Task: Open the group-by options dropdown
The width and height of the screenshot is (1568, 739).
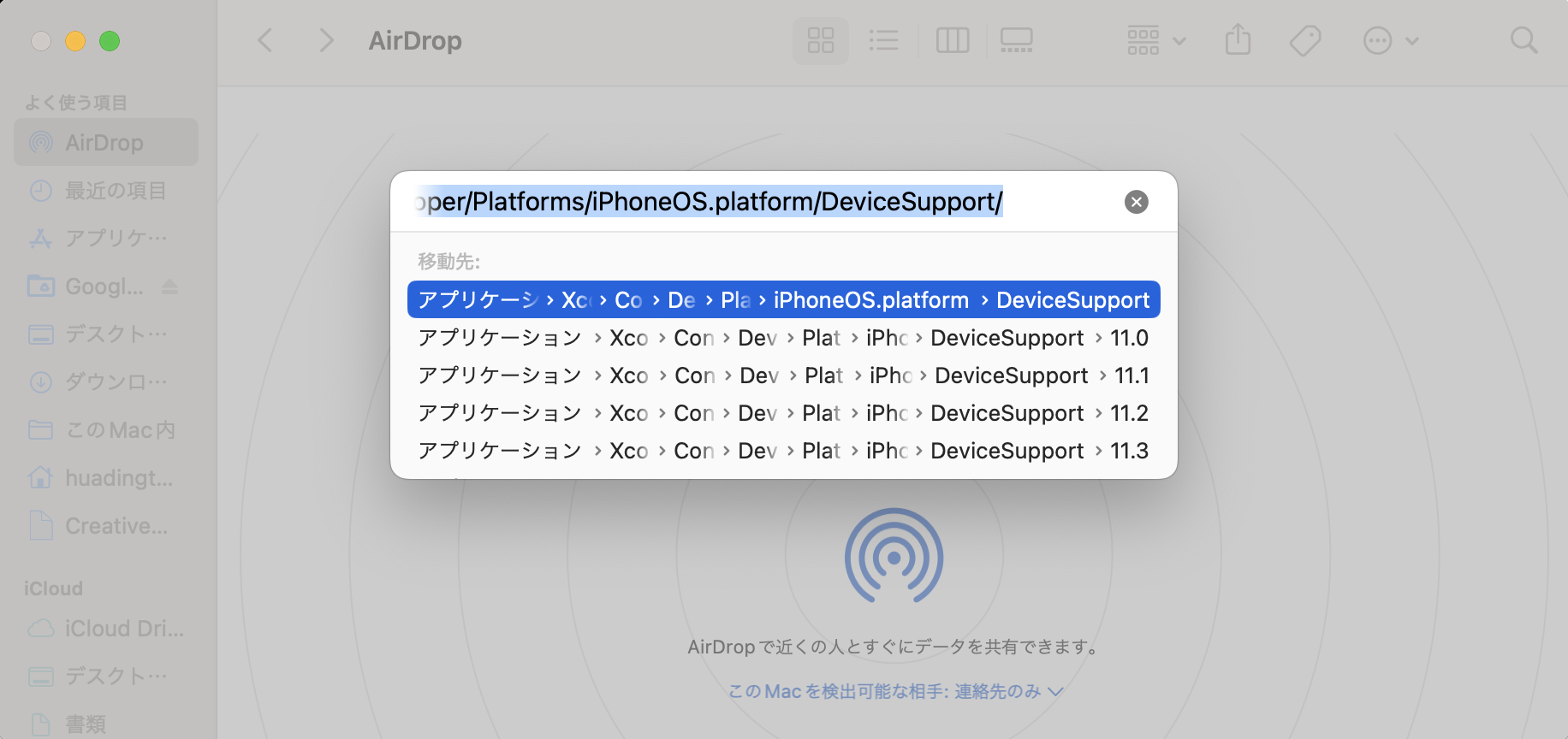Action: click(x=1156, y=40)
